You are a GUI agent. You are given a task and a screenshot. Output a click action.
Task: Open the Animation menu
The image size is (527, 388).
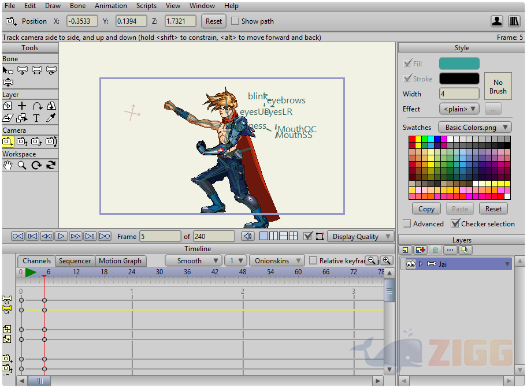click(111, 6)
